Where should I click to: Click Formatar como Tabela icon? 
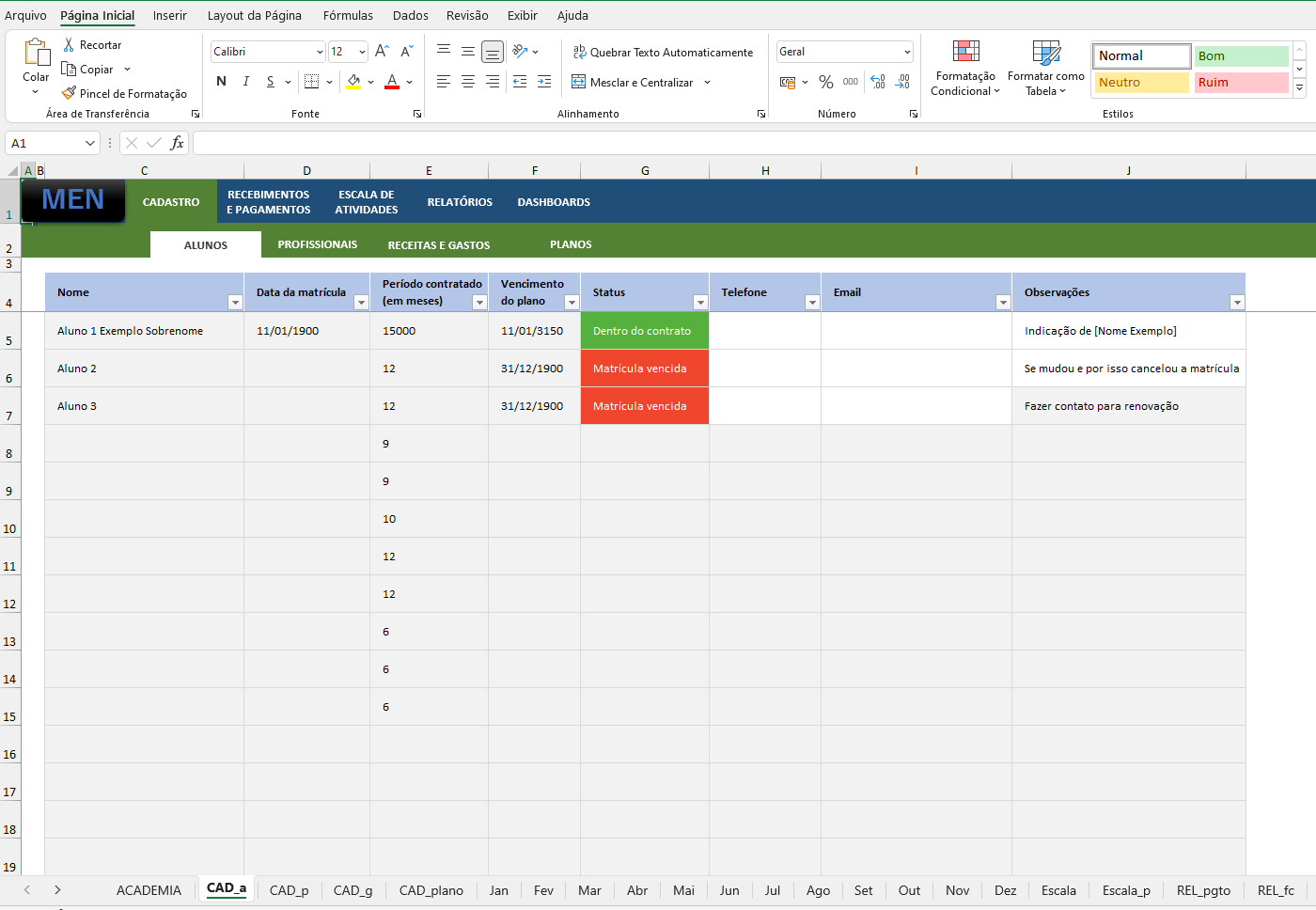tap(1045, 52)
